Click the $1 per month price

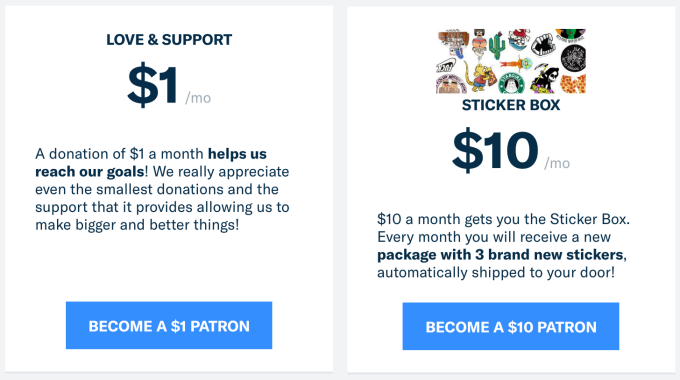[x=169, y=85]
